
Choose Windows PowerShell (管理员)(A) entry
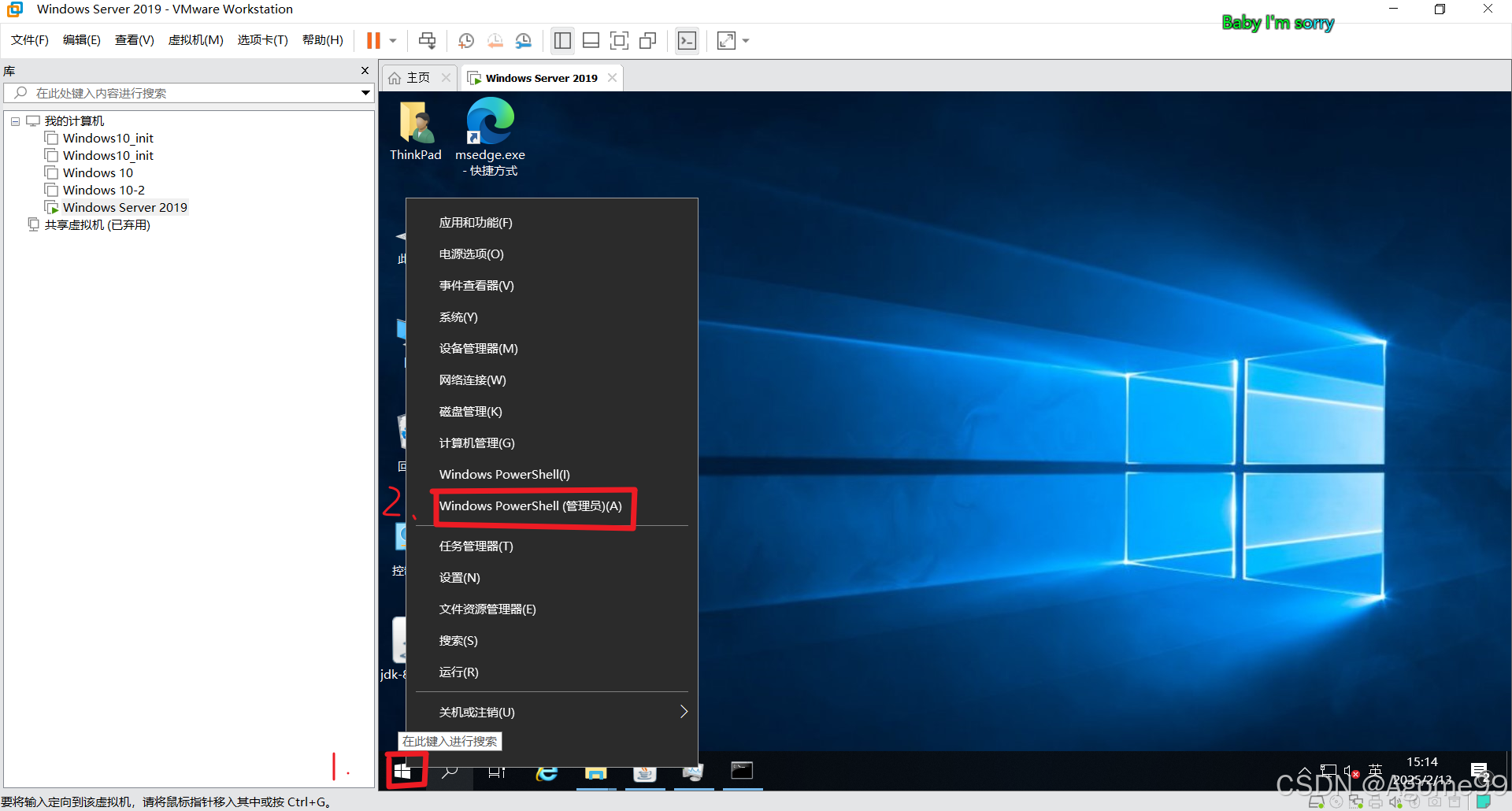click(x=551, y=506)
